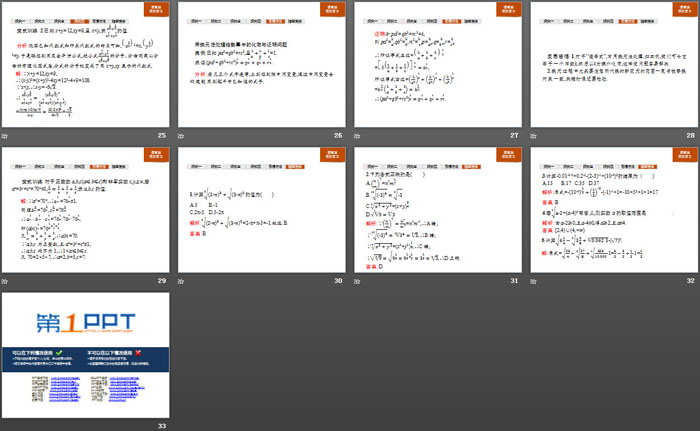The height and width of the screenshot is (431, 700).
Task: Select slide 29 thumbnail
Action: 86,210
